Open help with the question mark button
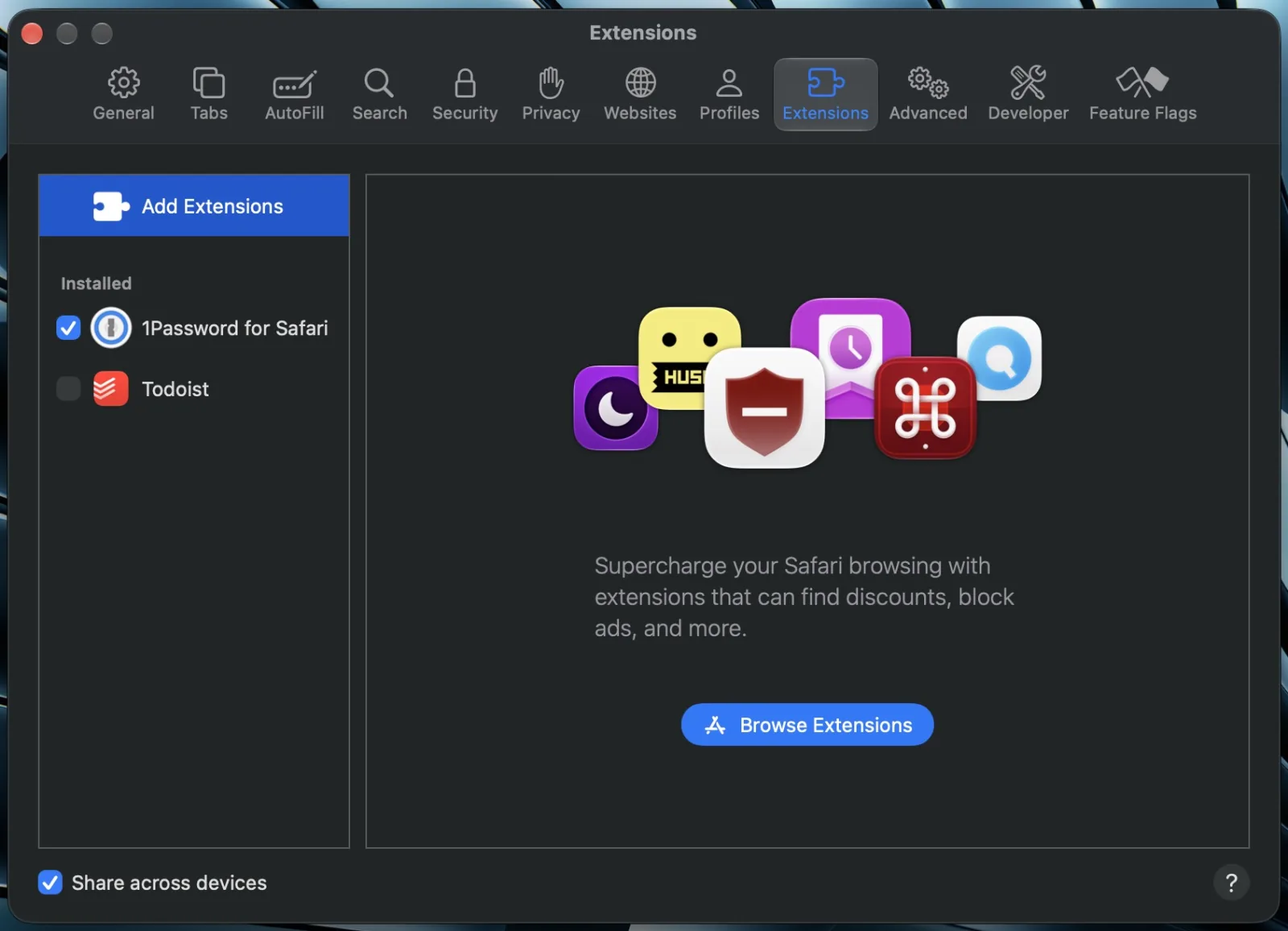 tap(1231, 883)
